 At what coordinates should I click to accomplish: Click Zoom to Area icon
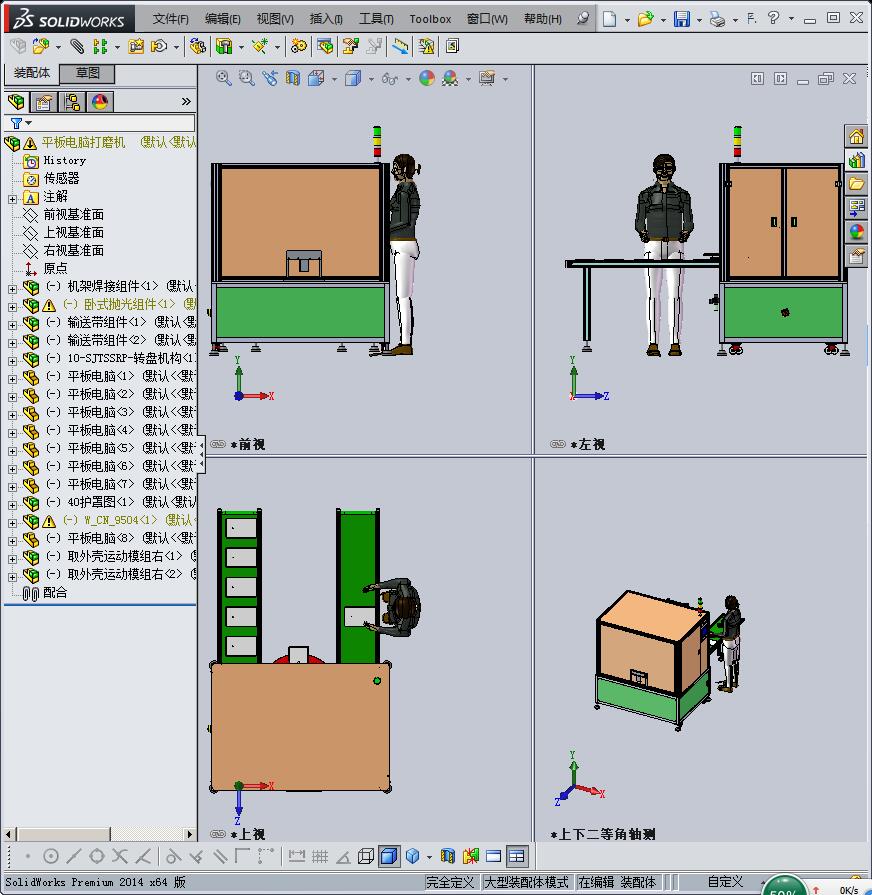pos(247,78)
